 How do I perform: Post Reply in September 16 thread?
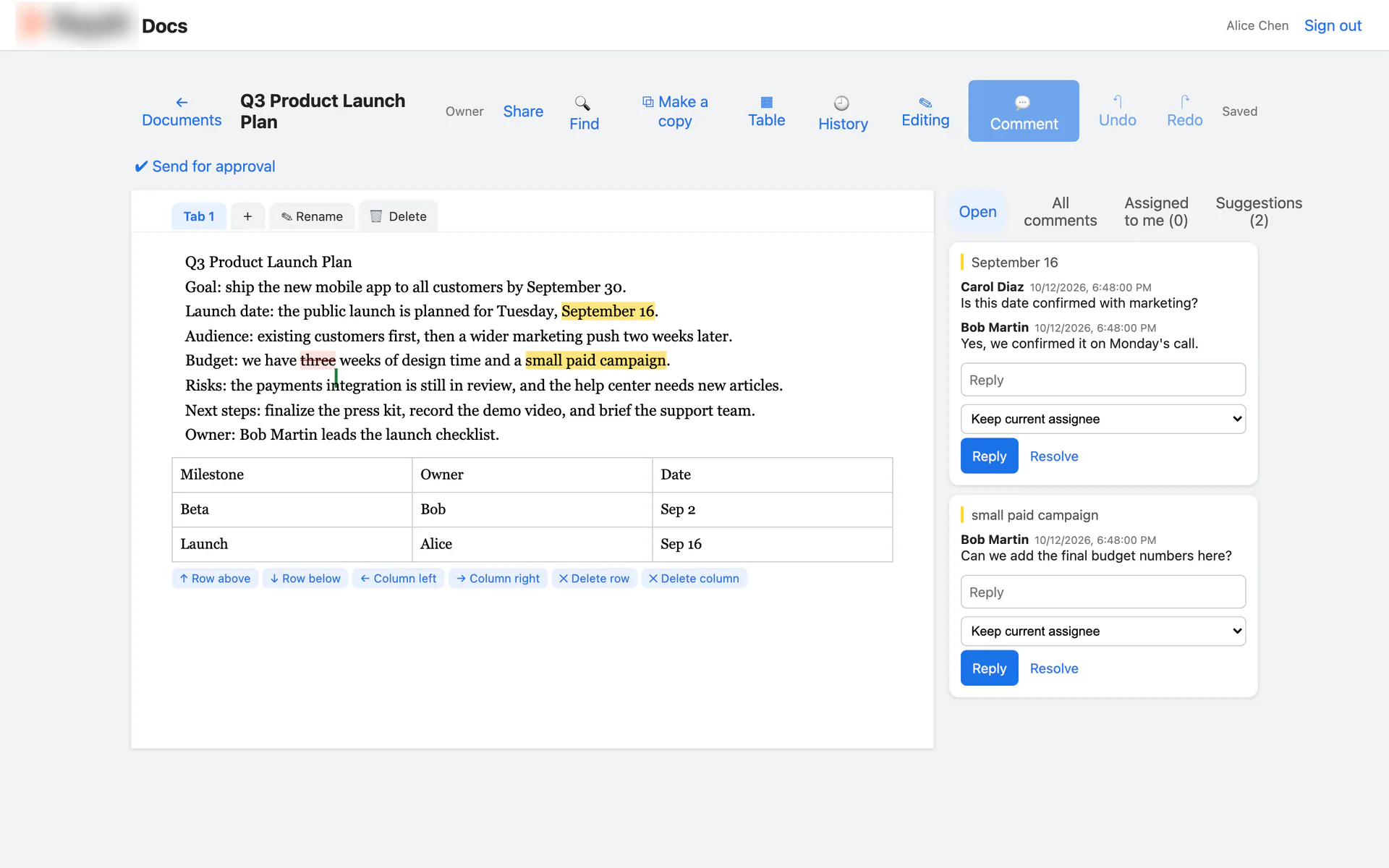click(x=989, y=456)
